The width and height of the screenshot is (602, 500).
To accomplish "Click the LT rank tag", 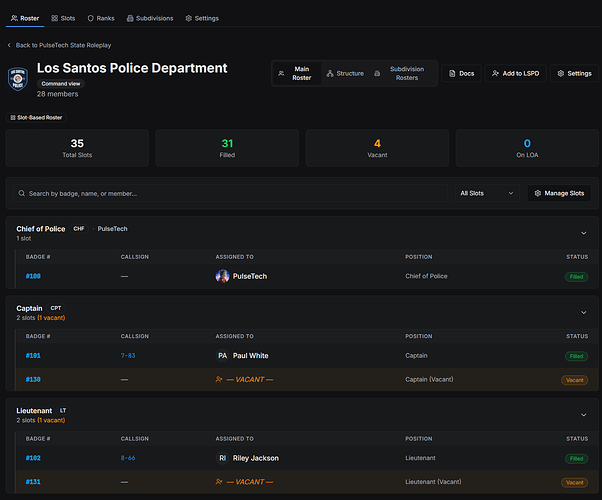I will (x=63, y=411).
